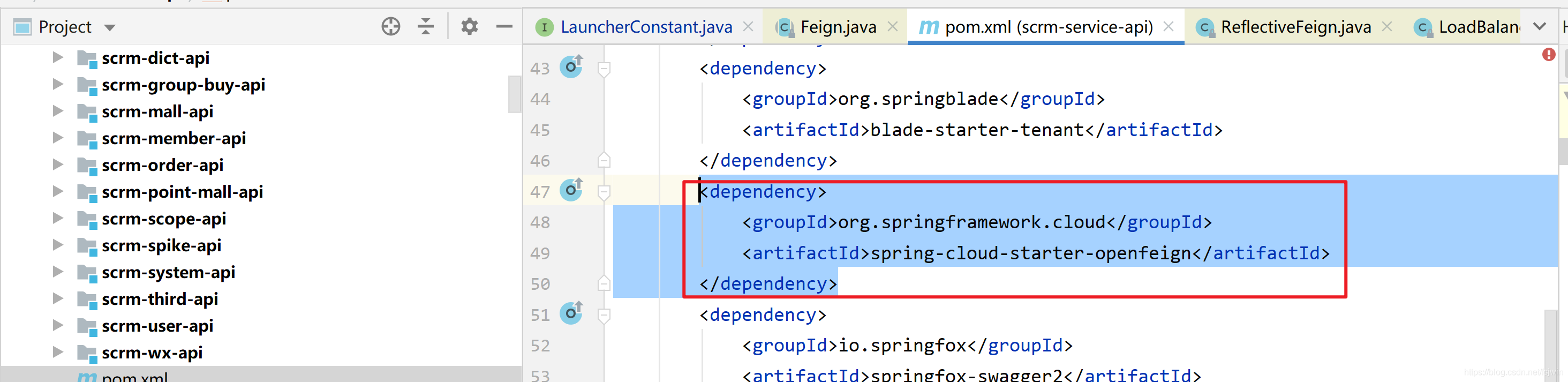Close the Feign.java tab
The height and width of the screenshot is (382, 1568).
click(892, 26)
